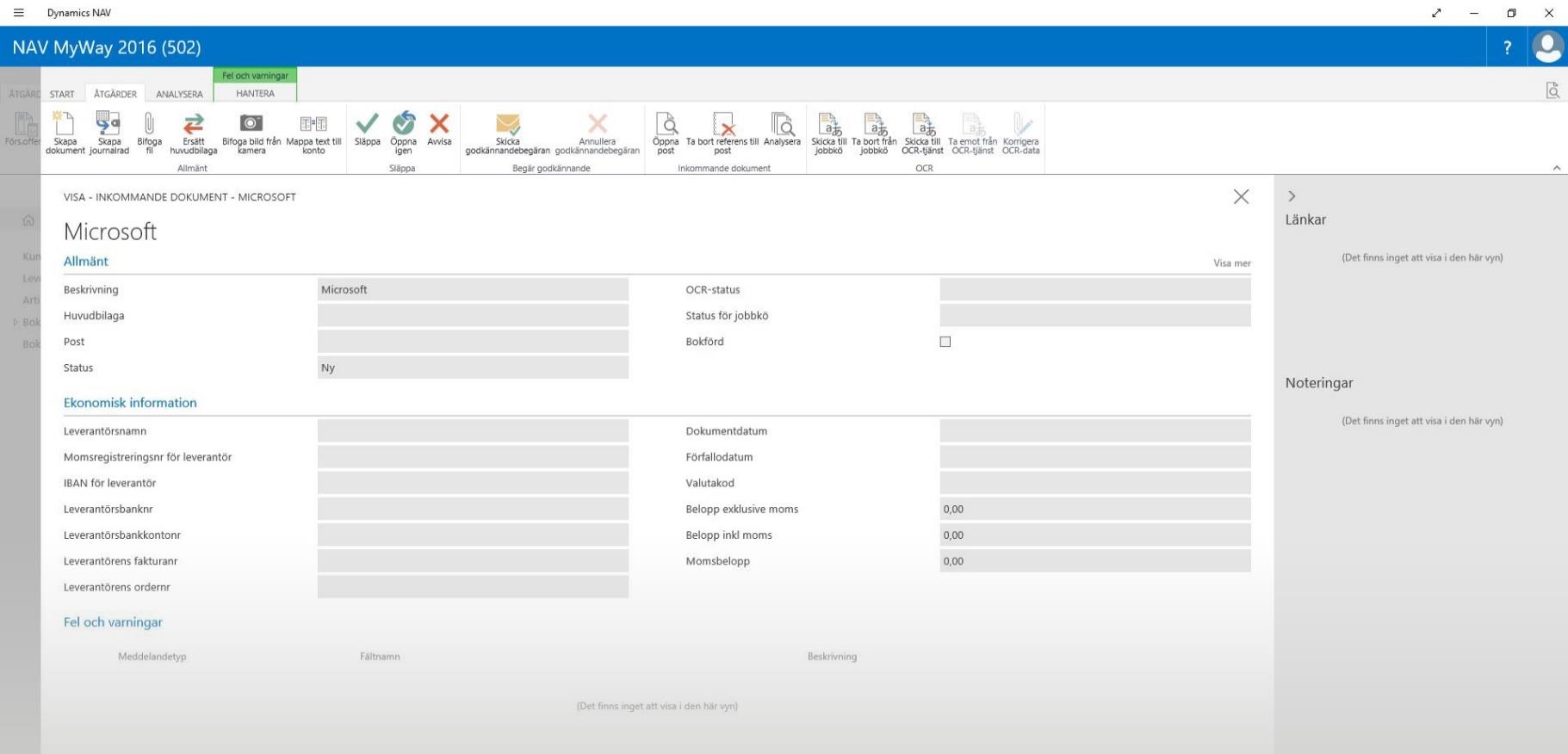The height and width of the screenshot is (754, 1568).
Task: Click the Korrigera OCR-data icon
Action: coord(1021,124)
